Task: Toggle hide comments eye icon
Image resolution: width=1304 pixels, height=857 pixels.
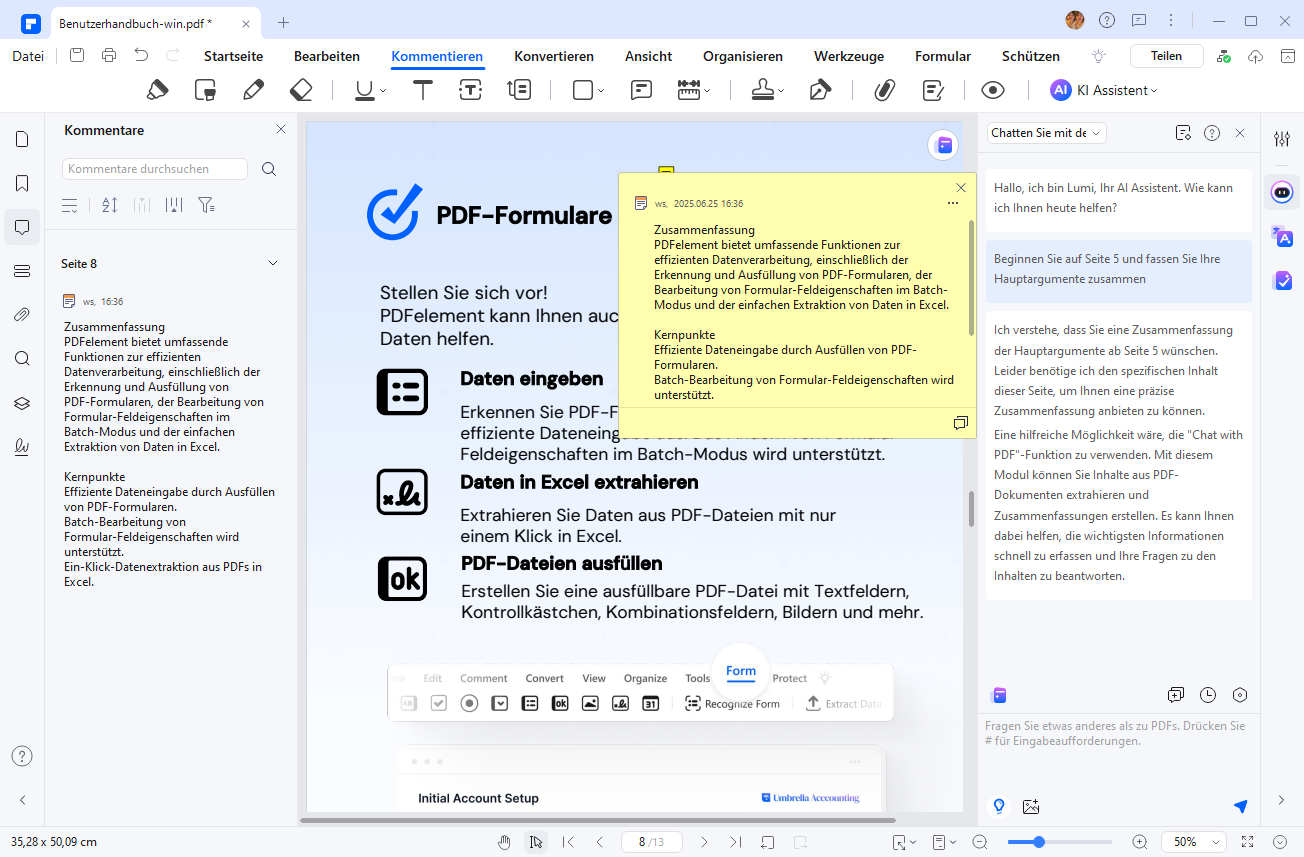Action: [992, 90]
